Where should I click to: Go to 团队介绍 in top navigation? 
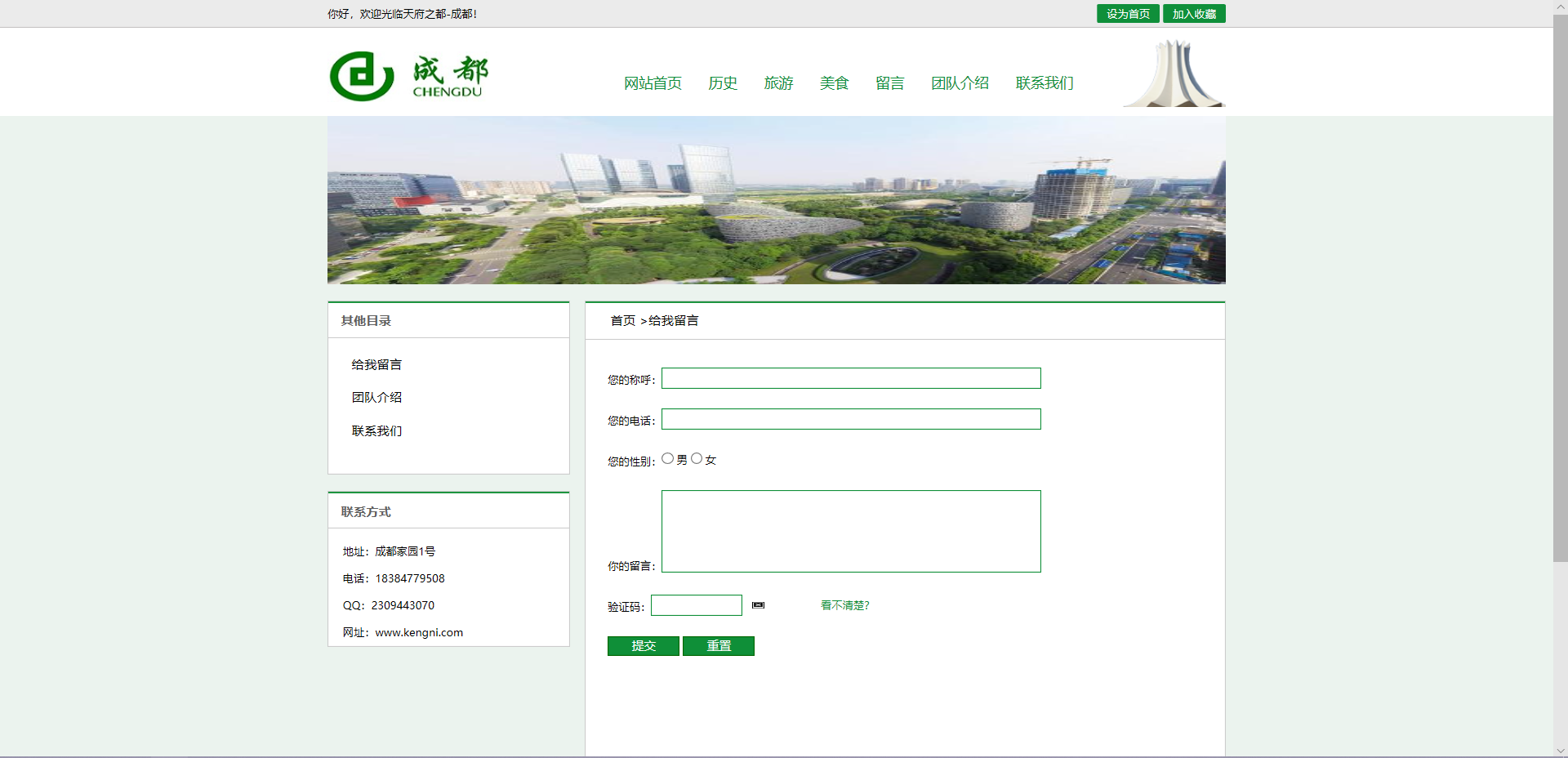[960, 82]
